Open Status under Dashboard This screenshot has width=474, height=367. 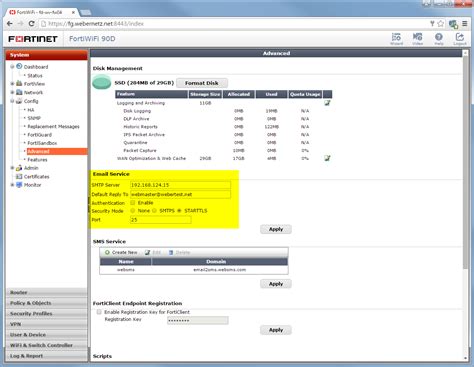coord(35,76)
